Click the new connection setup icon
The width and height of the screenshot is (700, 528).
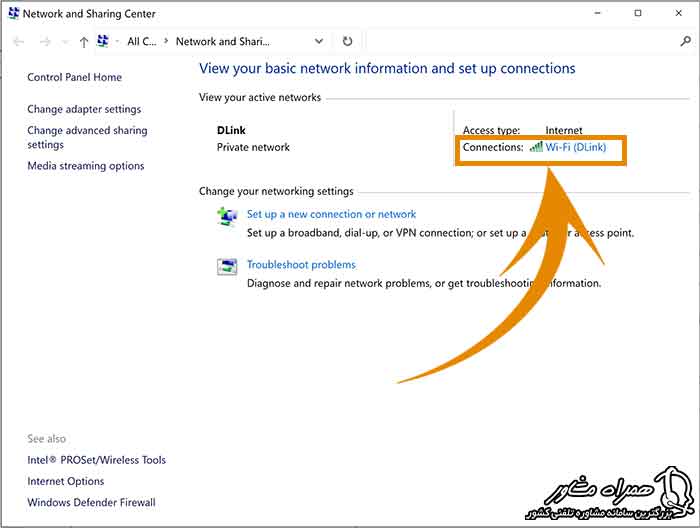click(x=227, y=217)
